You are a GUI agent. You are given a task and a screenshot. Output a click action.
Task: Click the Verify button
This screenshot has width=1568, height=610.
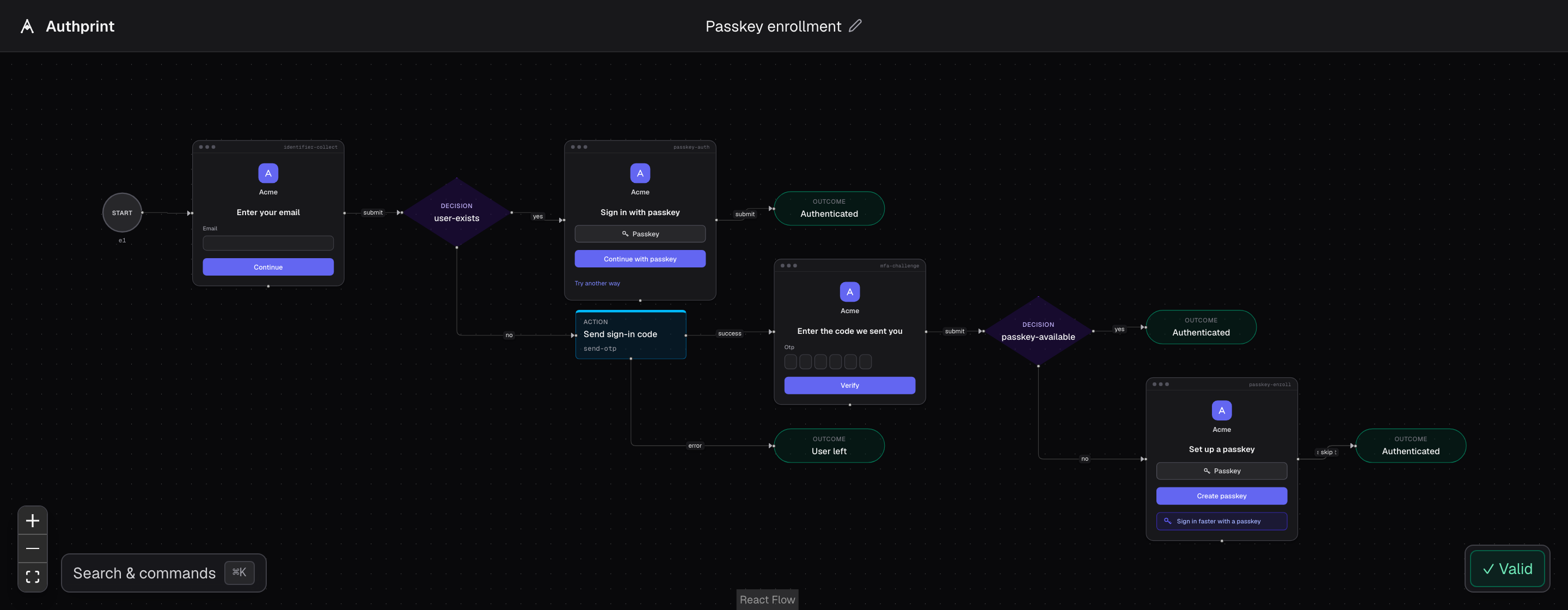(850, 386)
